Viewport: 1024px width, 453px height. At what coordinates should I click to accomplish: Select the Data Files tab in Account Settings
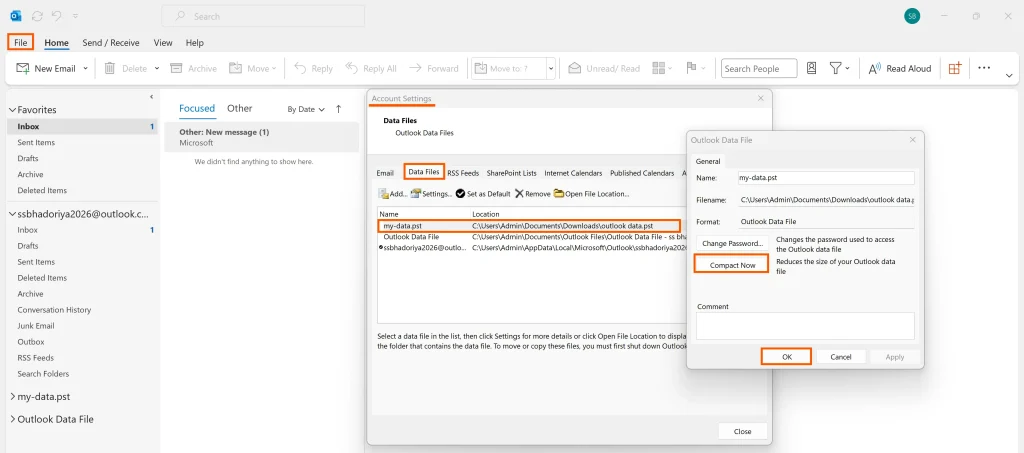[424, 172]
